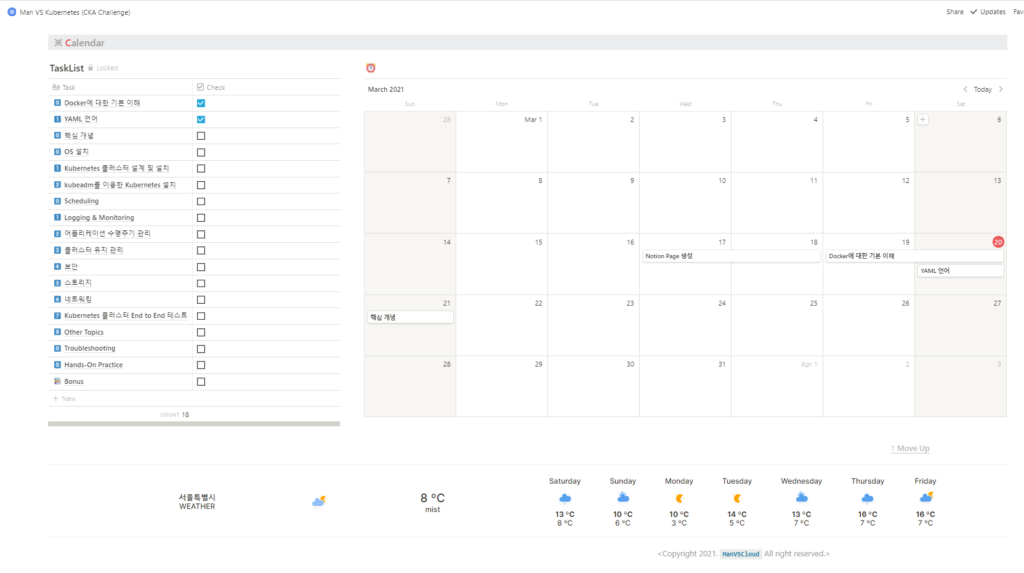Click the horizontal scrollbar under TaskList
The height and width of the screenshot is (573, 1024).
tap(193, 424)
